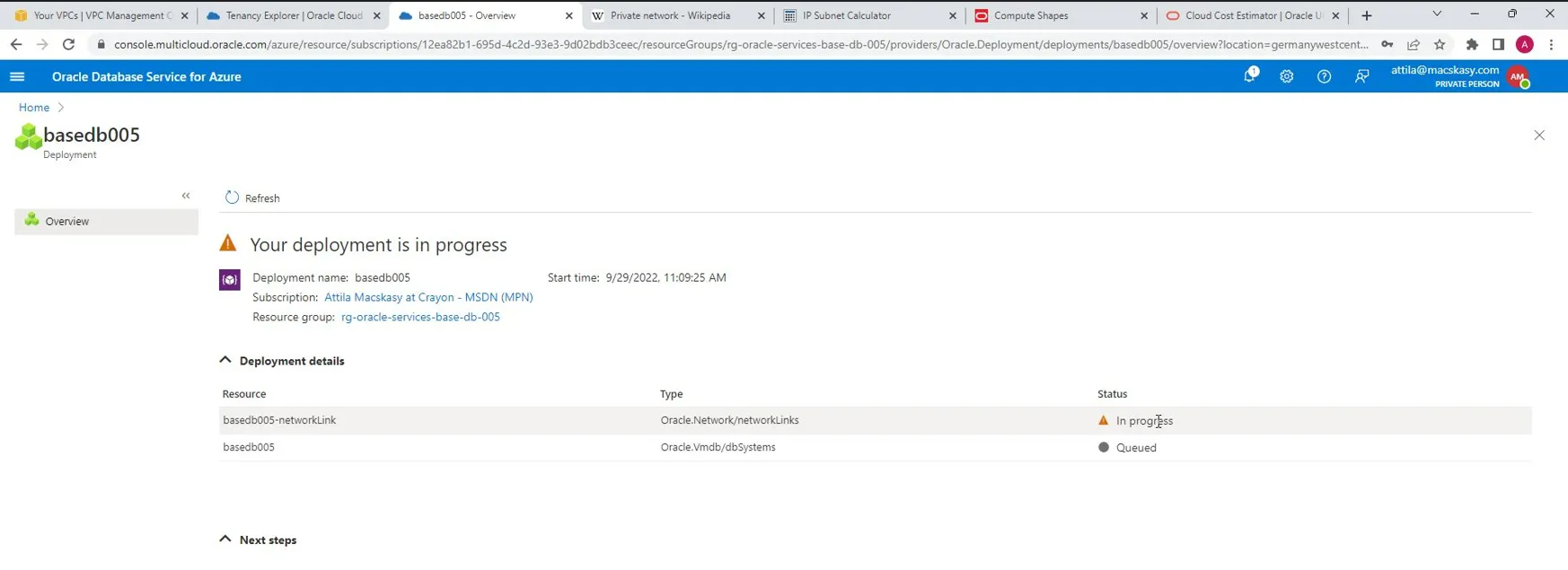The width and height of the screenshot is (1568, 570).
Task: Switch to IP Subnet Calculator tab
Action: (869, 15)
